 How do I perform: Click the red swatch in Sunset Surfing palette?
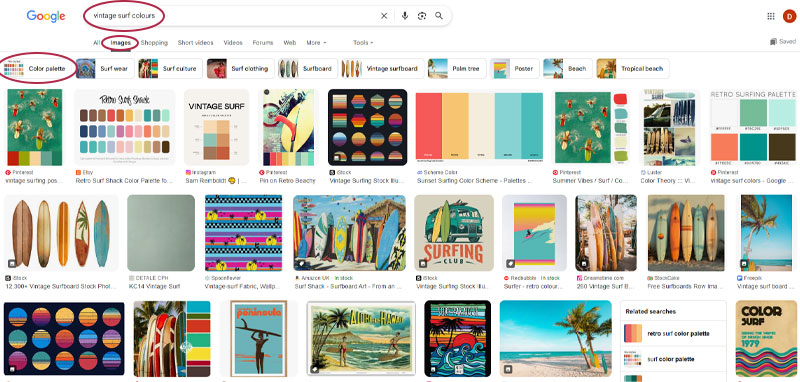429,126
